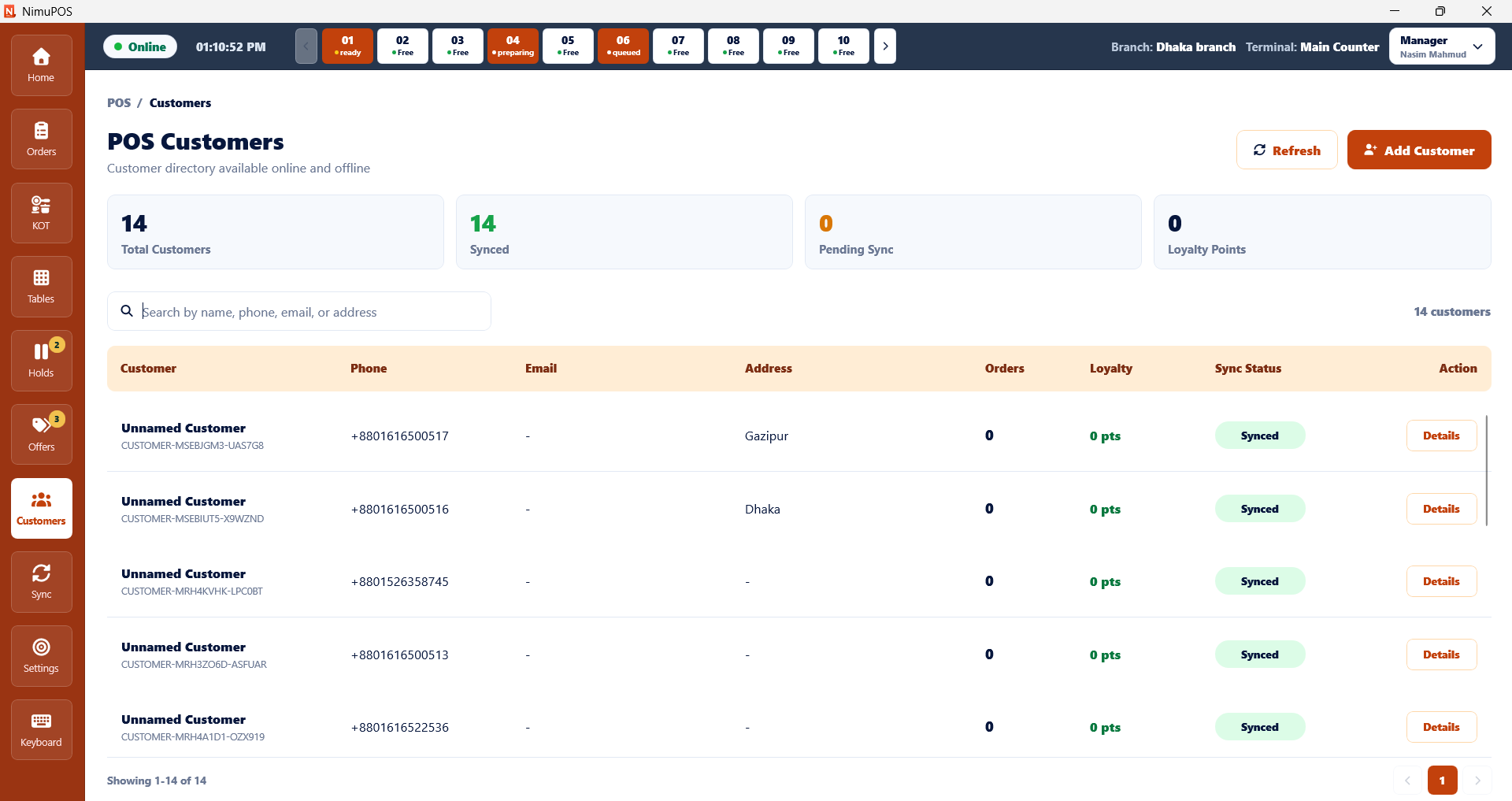Select table 10 marked Free
The image size is (1512, 801).
click(x=843, y=46)
